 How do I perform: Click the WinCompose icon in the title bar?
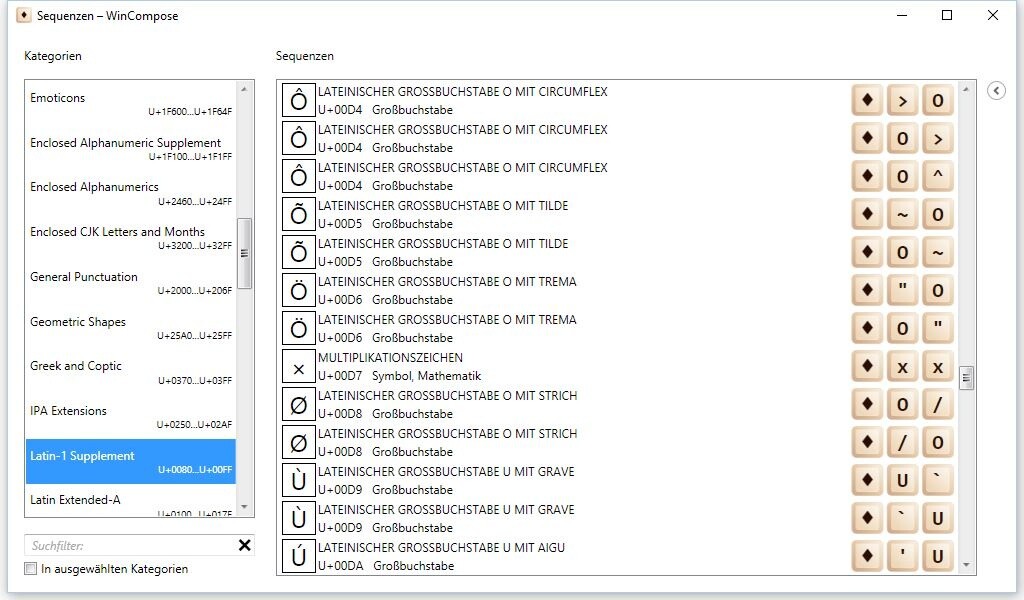[x=24, y=15]
